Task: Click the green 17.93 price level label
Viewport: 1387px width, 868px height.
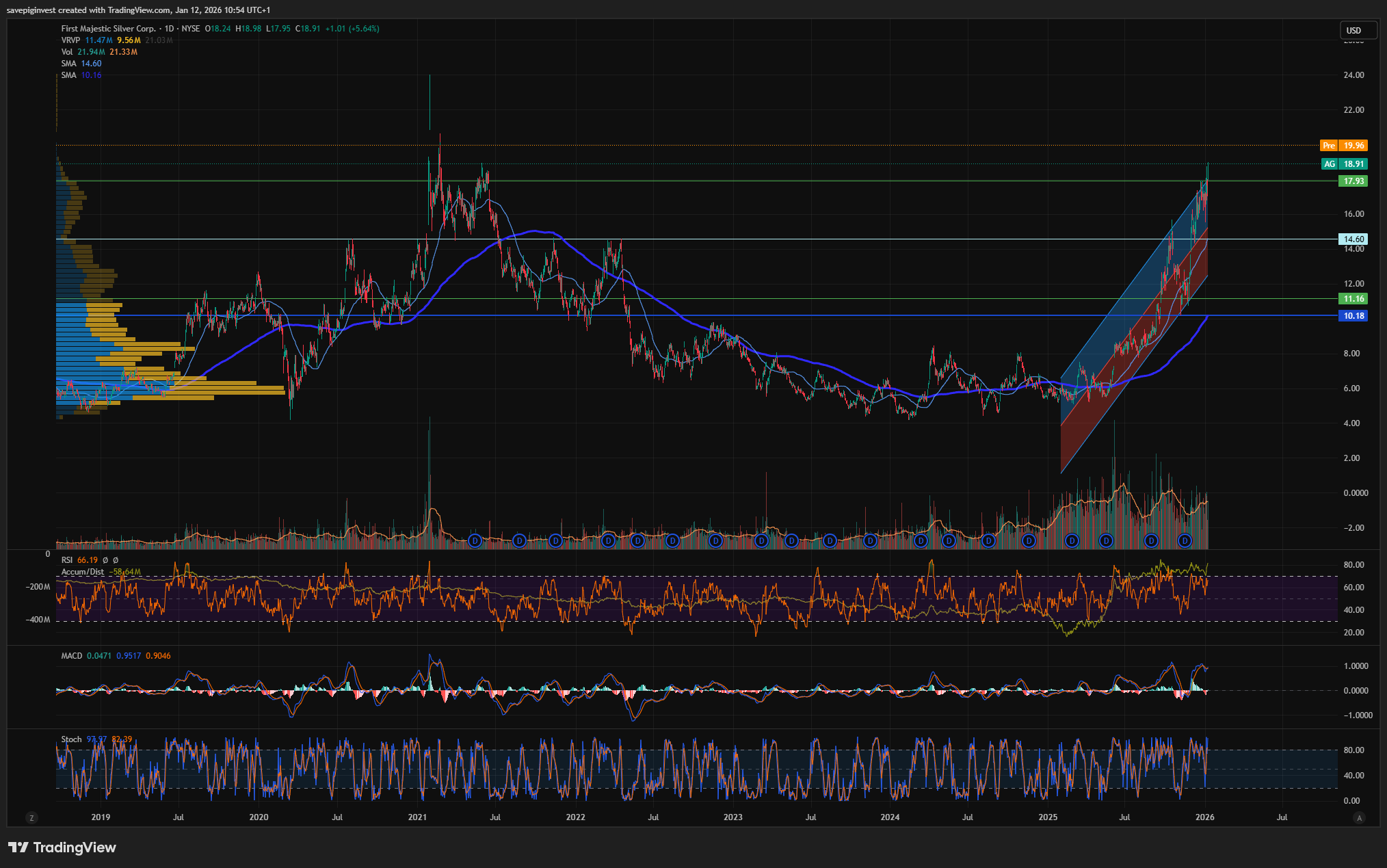Action: point(1353,181)
